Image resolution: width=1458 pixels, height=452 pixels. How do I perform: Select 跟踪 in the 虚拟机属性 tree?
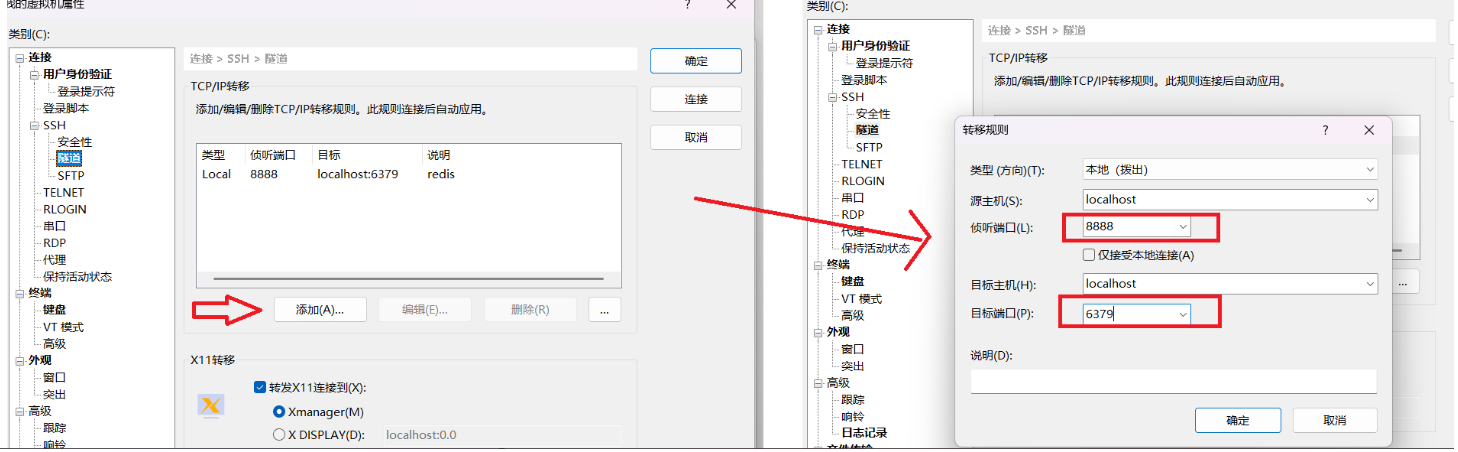(x=54, y=428)
